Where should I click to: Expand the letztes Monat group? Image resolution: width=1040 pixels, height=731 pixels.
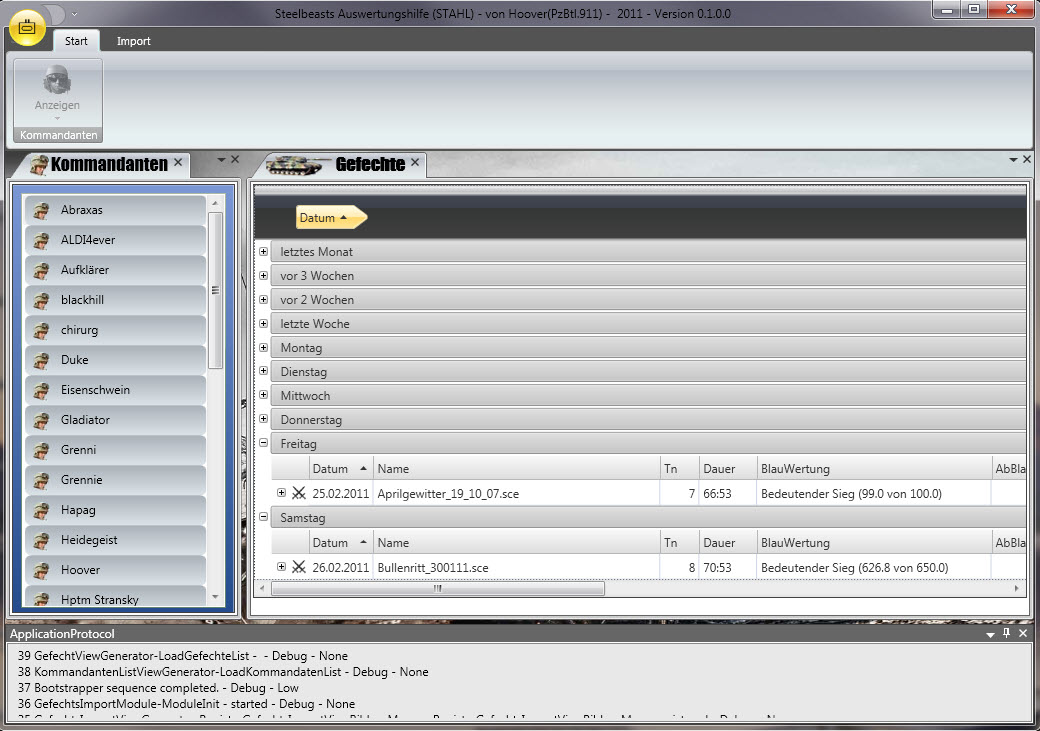(263, 252)
